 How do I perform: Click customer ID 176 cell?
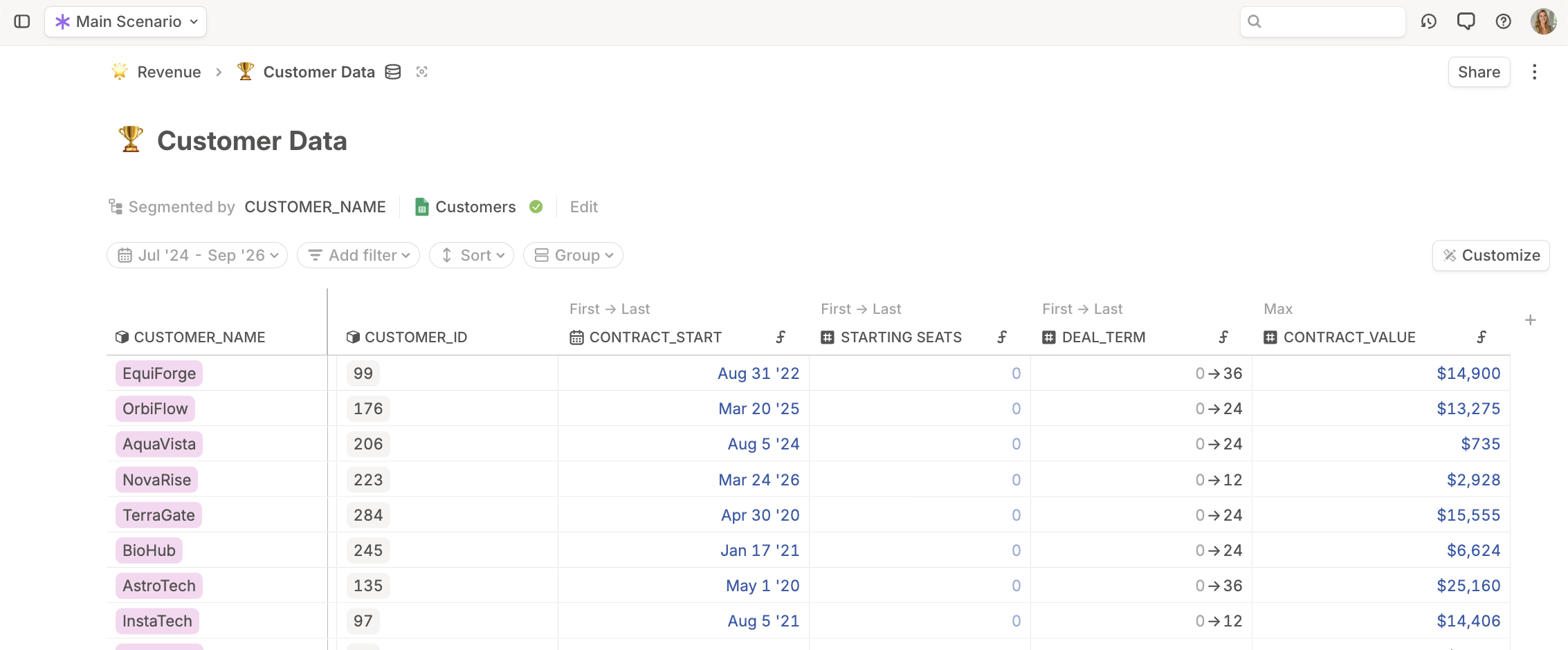(x=368, y=409)
